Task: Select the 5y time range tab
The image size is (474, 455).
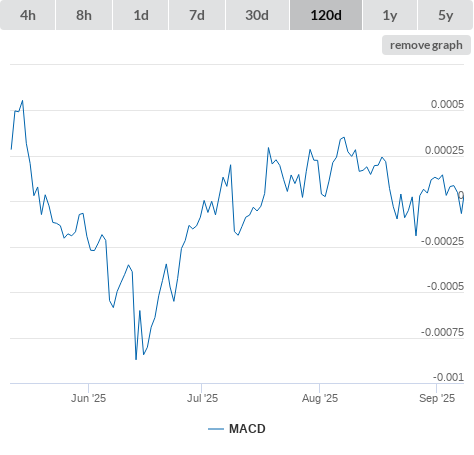Action: click(x=445, y=15)
